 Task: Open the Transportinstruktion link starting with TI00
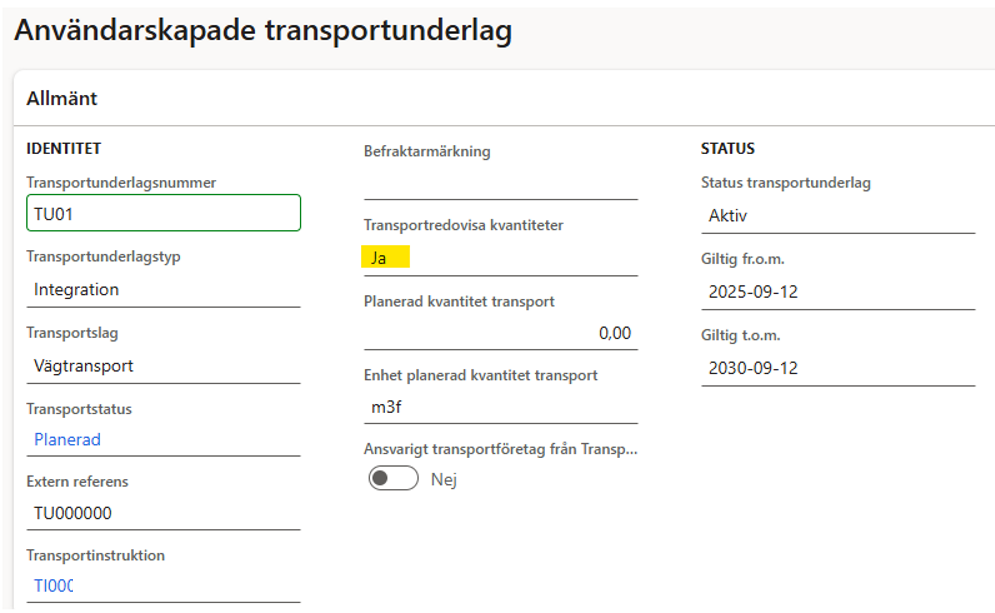pyautogui.click(x=54, y=586)
